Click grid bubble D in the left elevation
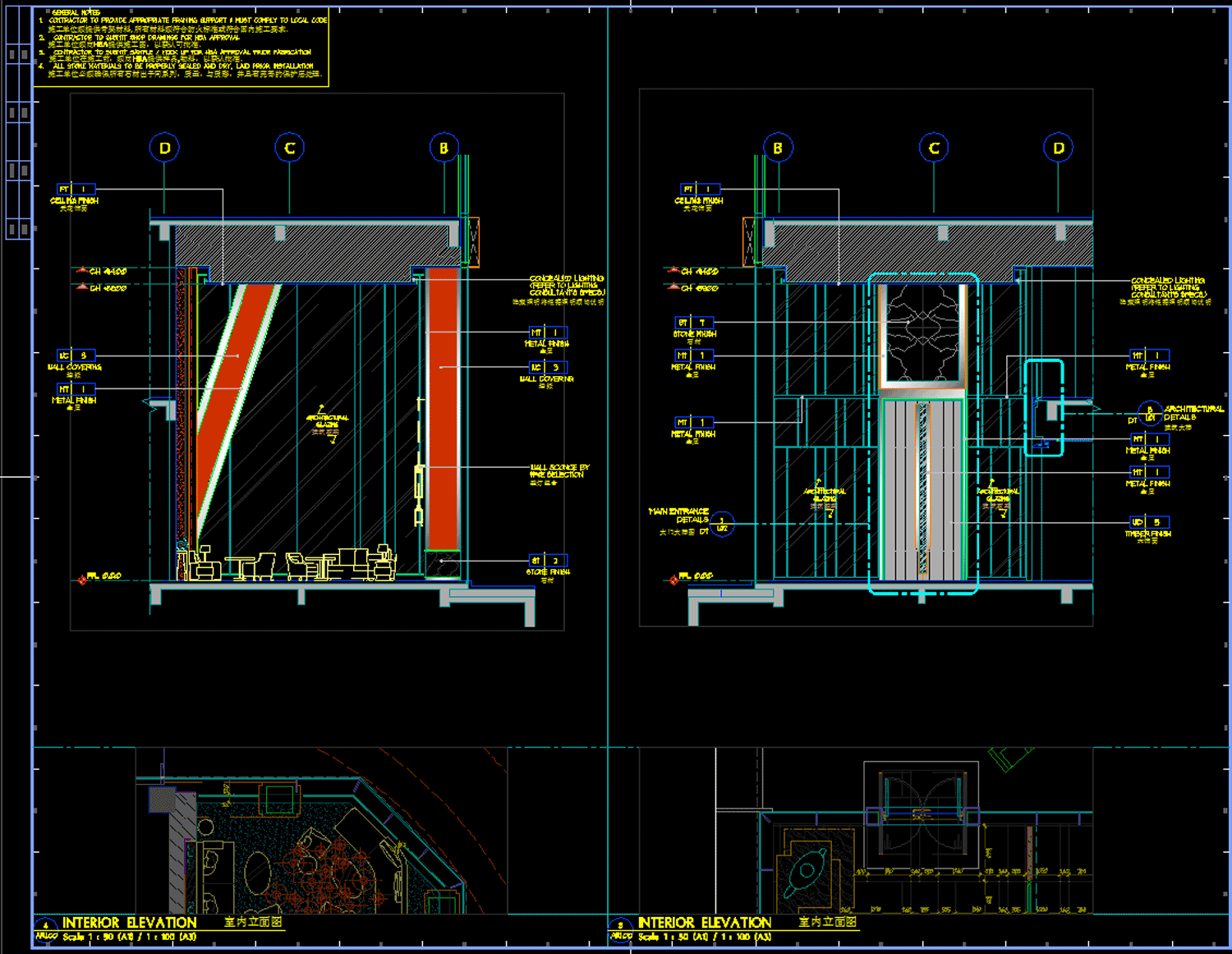Viewport: 1232px width, 954px height. click(164, 148)
